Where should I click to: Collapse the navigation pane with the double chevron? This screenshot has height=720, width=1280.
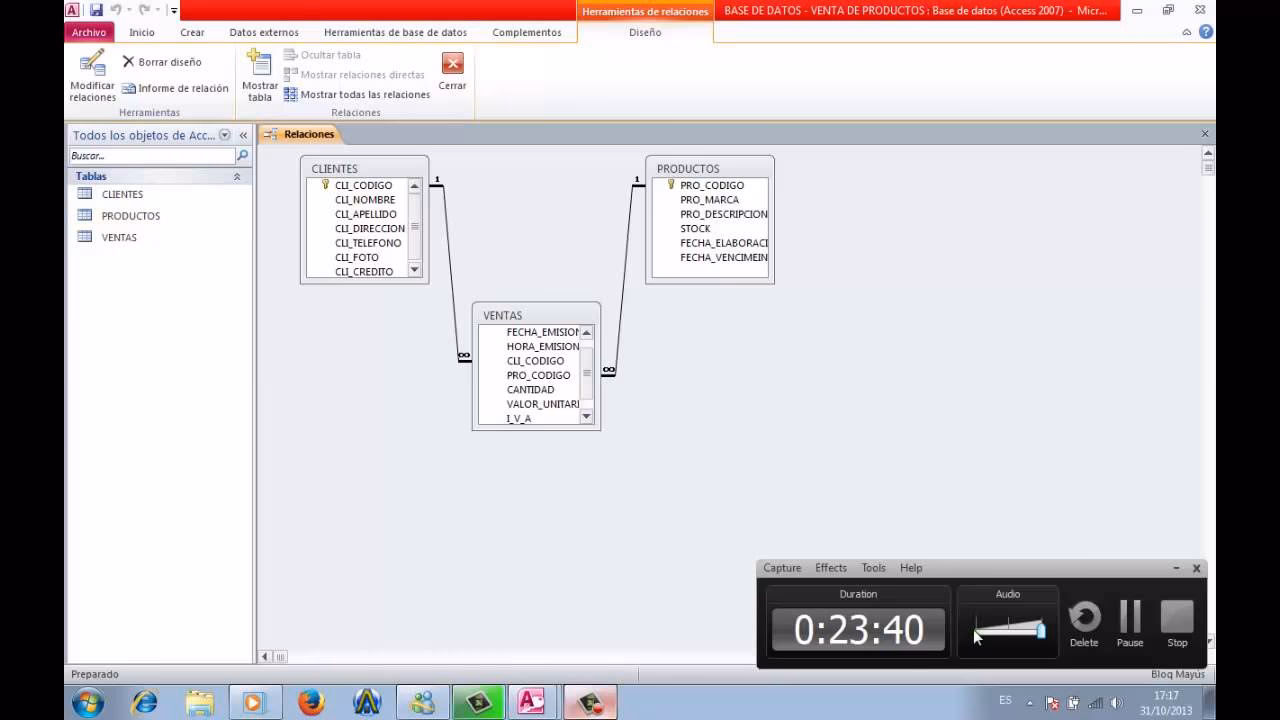click(x=243, y=135)
